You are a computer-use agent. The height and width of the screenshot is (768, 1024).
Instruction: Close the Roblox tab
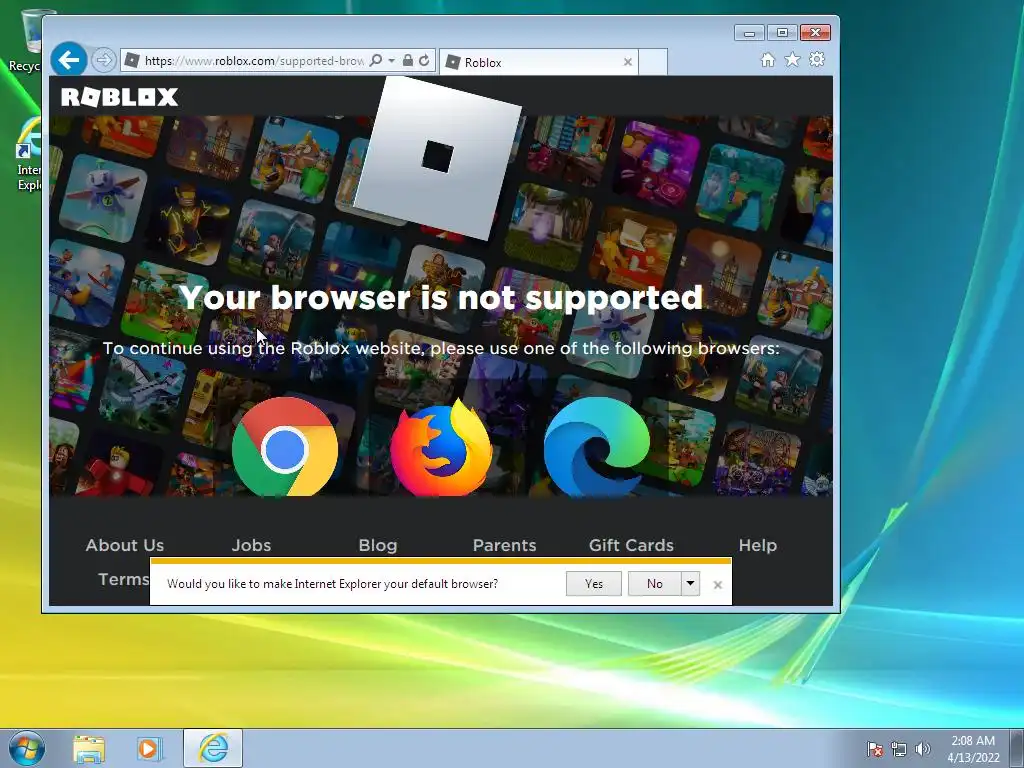click(628, 62)
